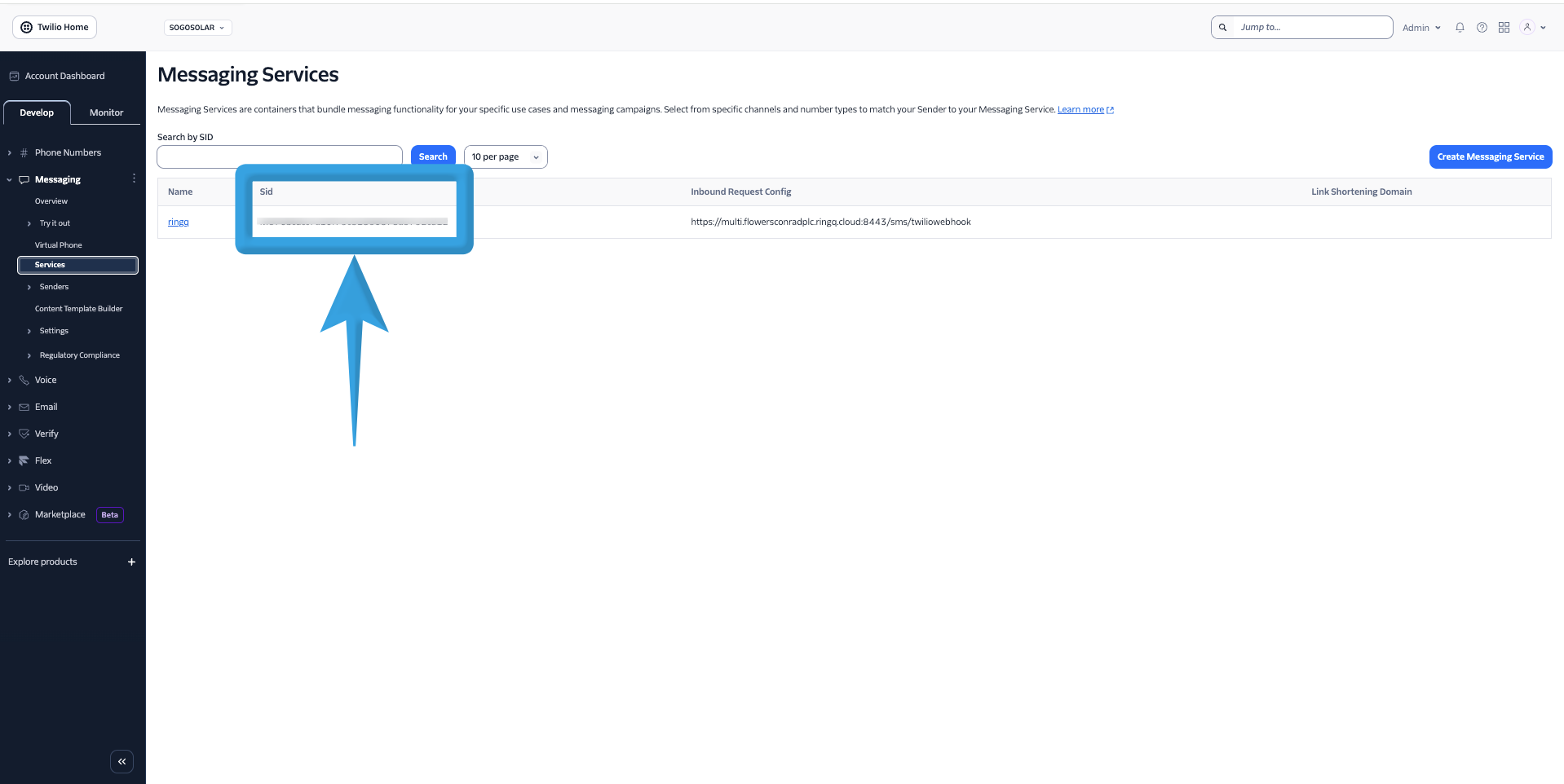Select the Develop tab
This screenshot has height=784, width=1564.
37,112
